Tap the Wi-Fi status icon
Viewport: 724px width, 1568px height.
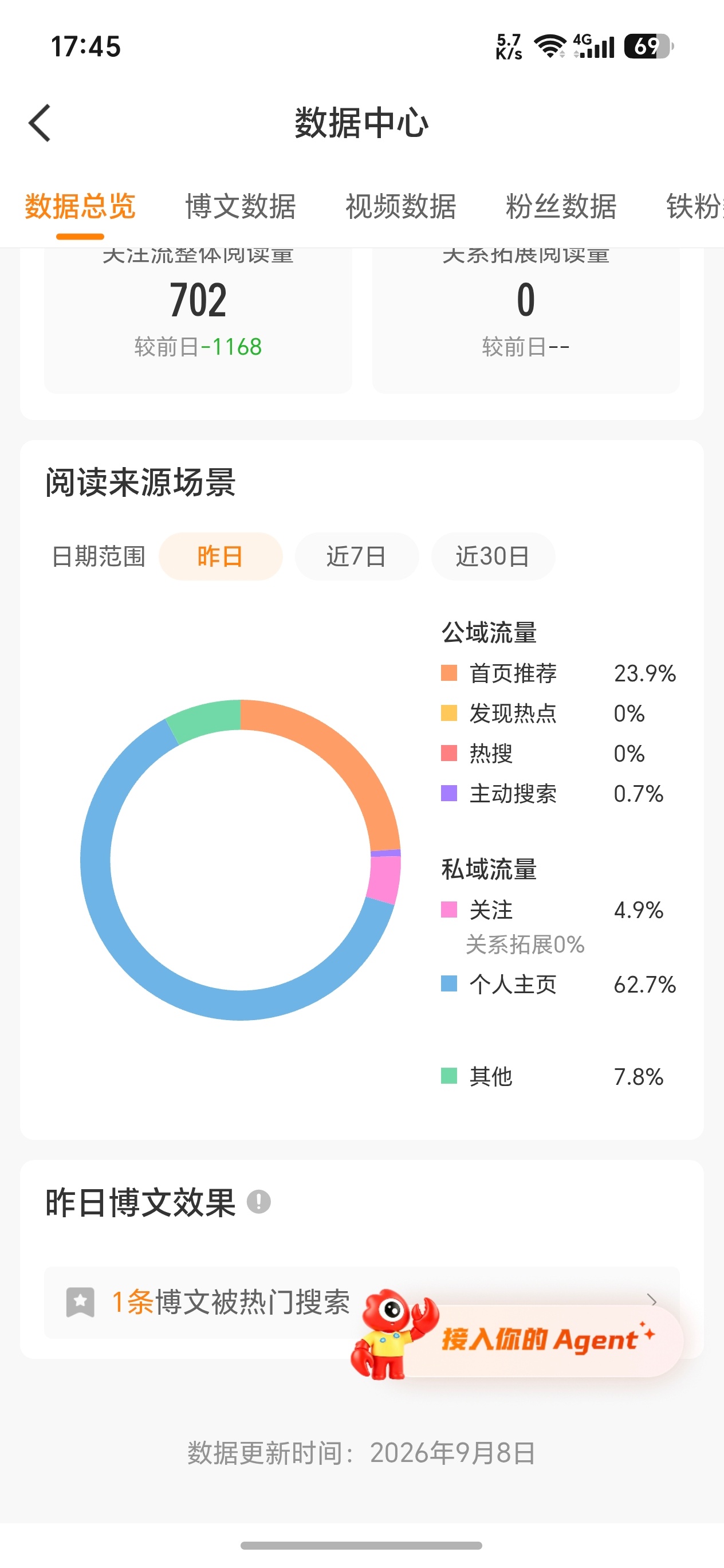point(550,46)
